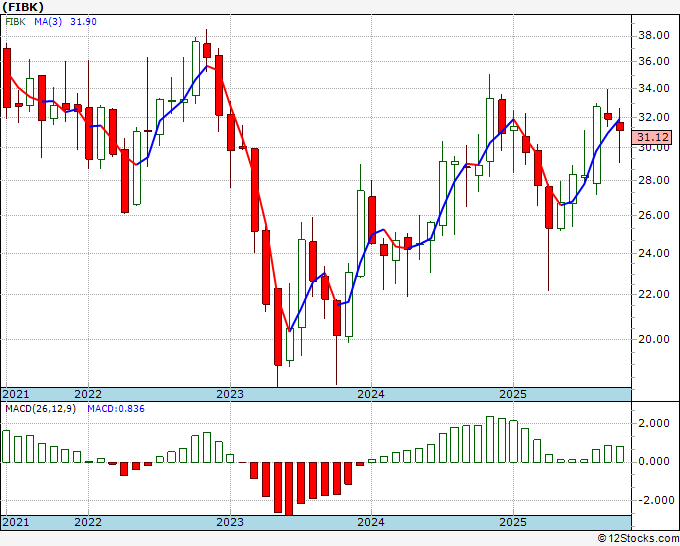Select the highlighted 31.12 current price tag
The width and height of the screenshot is (680, 546).
pos(652,137)
